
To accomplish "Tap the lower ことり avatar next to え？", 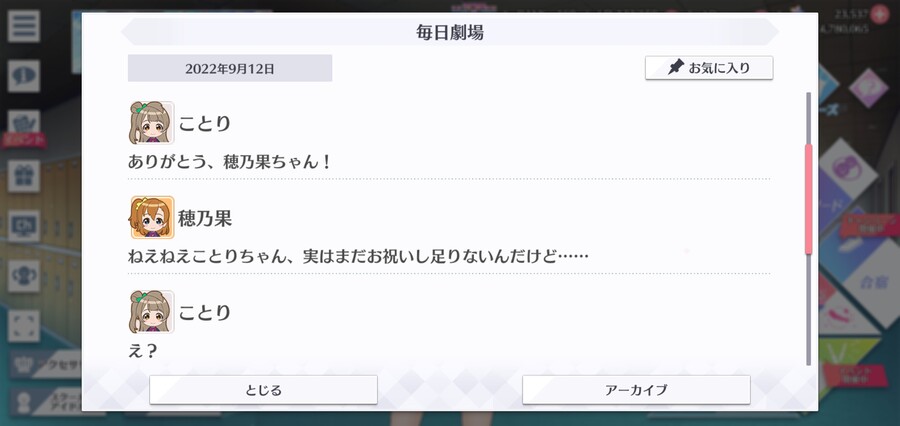I will point(152,312).
